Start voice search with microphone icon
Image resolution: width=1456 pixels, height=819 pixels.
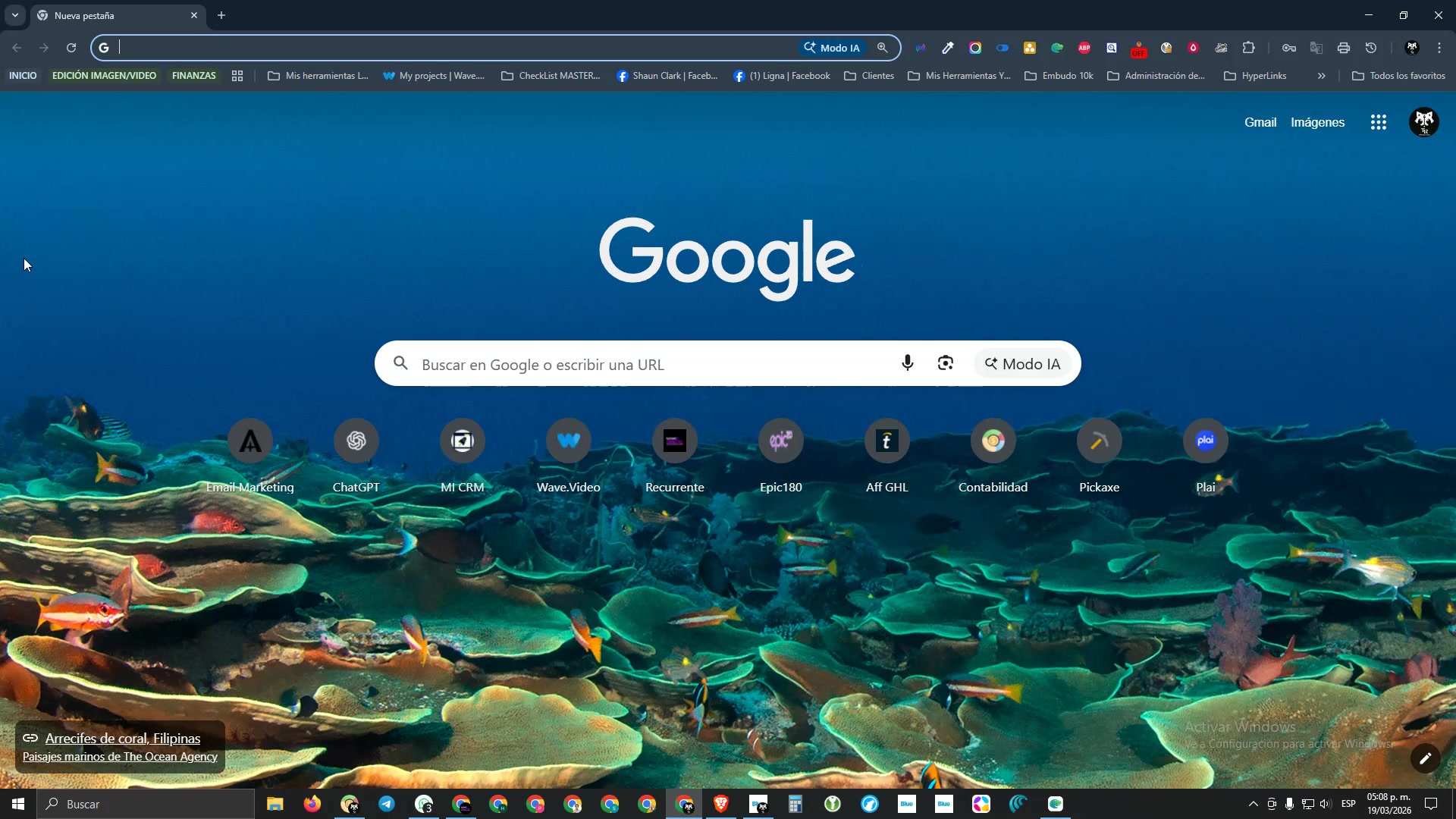coord(907,363)
